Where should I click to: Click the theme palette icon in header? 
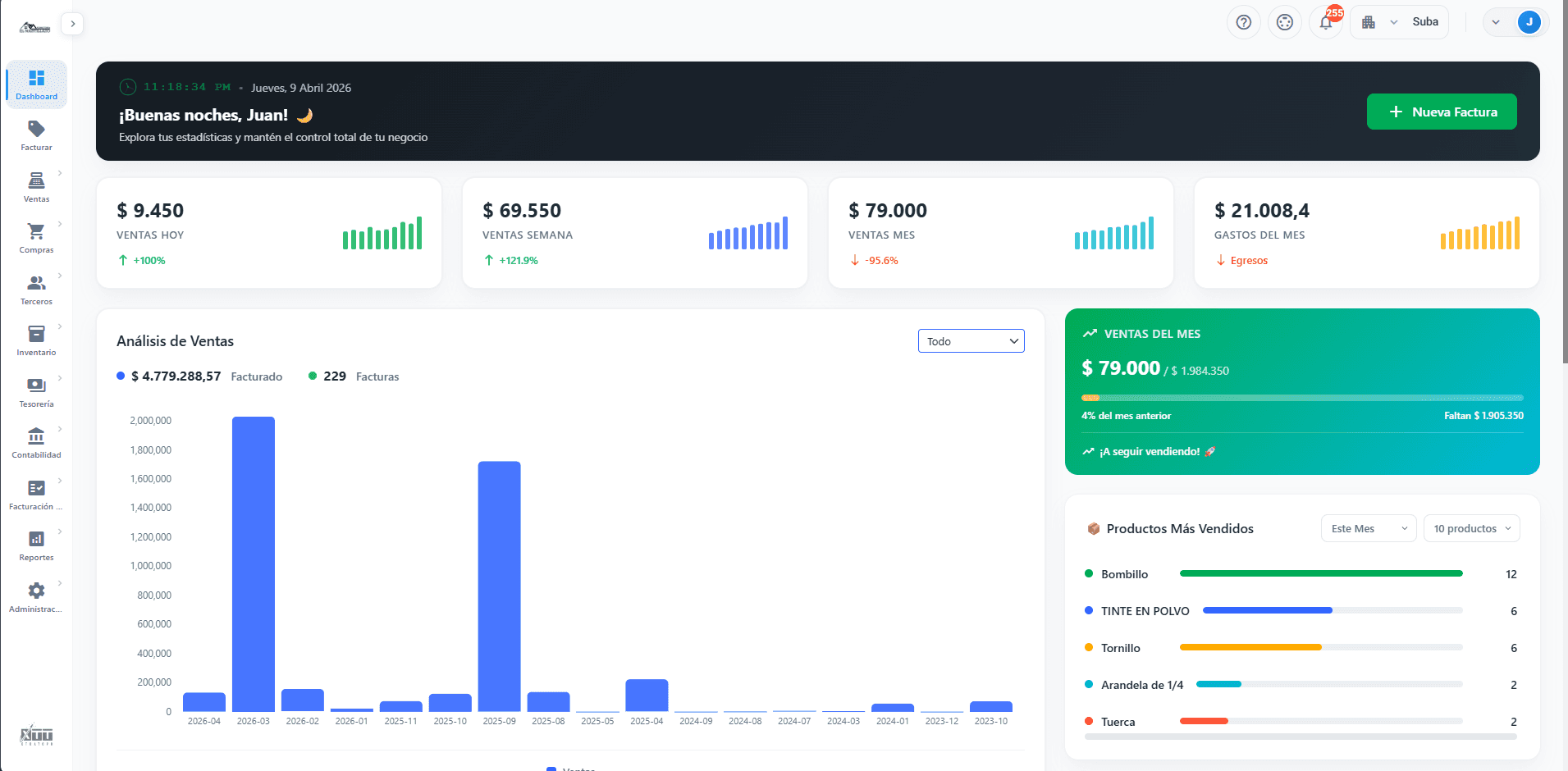(1285, 22)
